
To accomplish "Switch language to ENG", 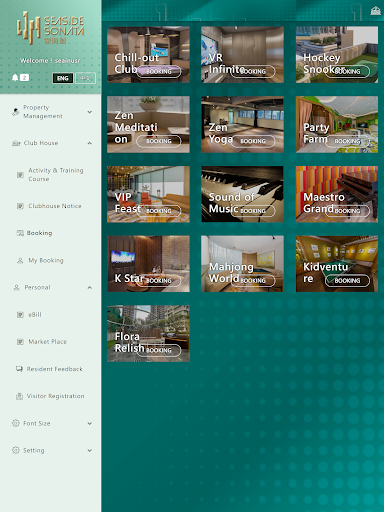I will coord(63,78).
